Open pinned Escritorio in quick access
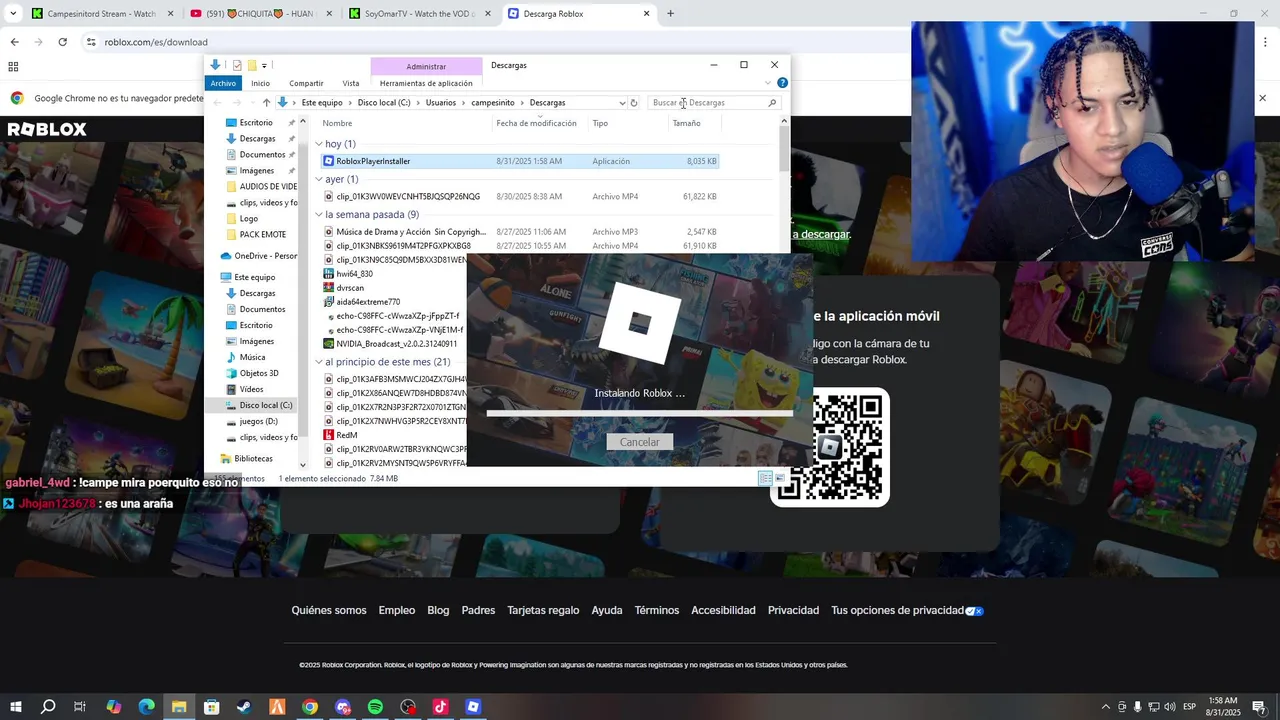The height and width of the screenshot is (720, 1280). coord(256,122)
